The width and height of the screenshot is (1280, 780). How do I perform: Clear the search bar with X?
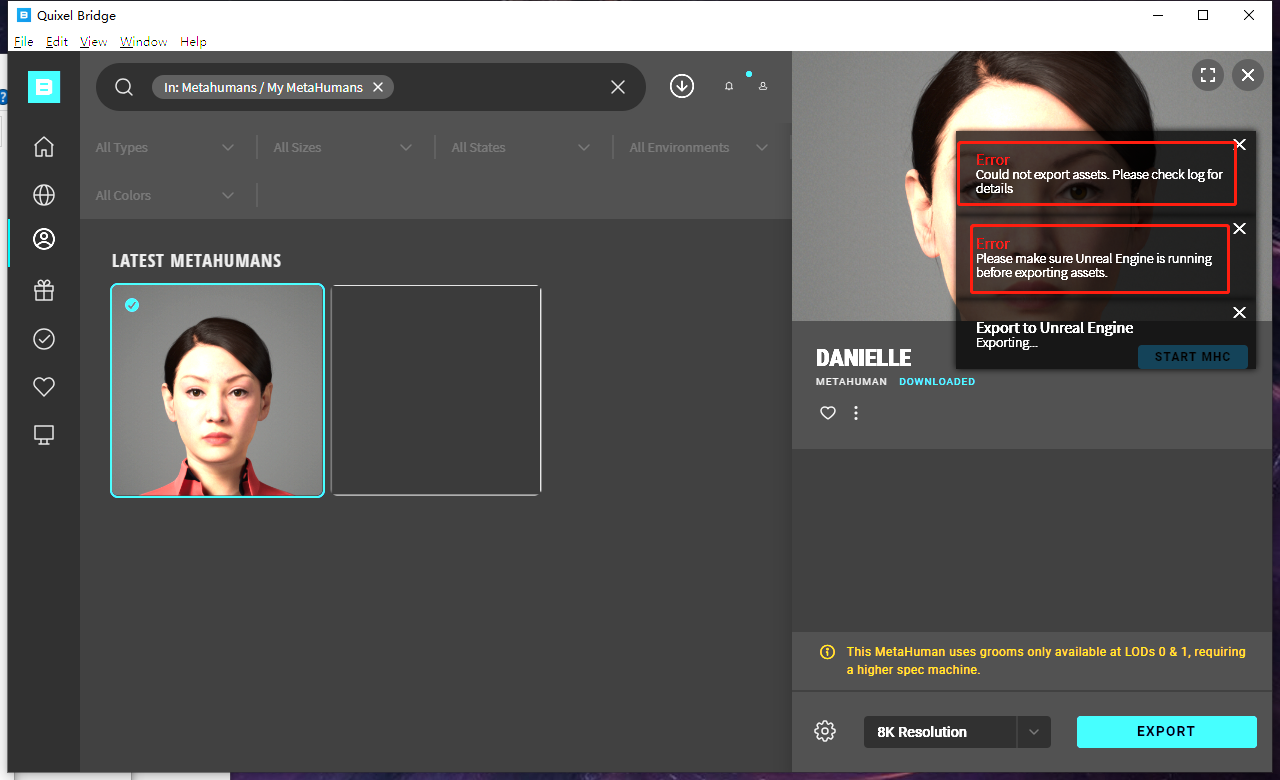pos(618,87)
